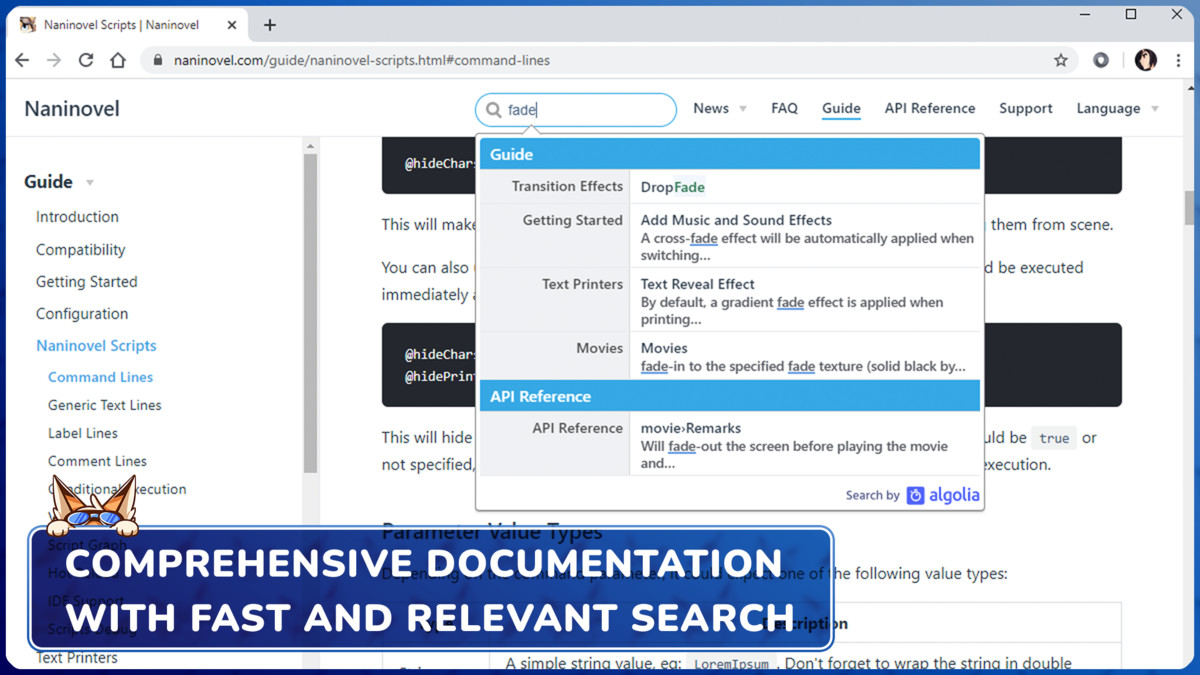Expand the News dropdown menu
This screenshot has height=675, width=1200.
click(720, 108)
